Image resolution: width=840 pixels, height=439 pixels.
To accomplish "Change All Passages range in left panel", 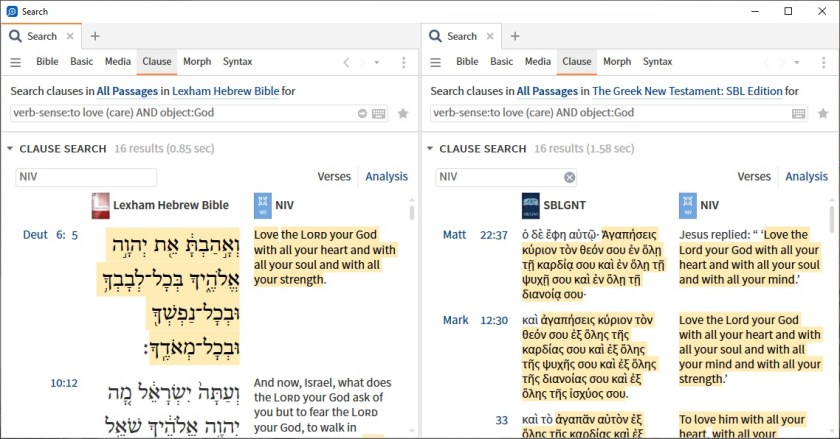I will pos(127,92).
